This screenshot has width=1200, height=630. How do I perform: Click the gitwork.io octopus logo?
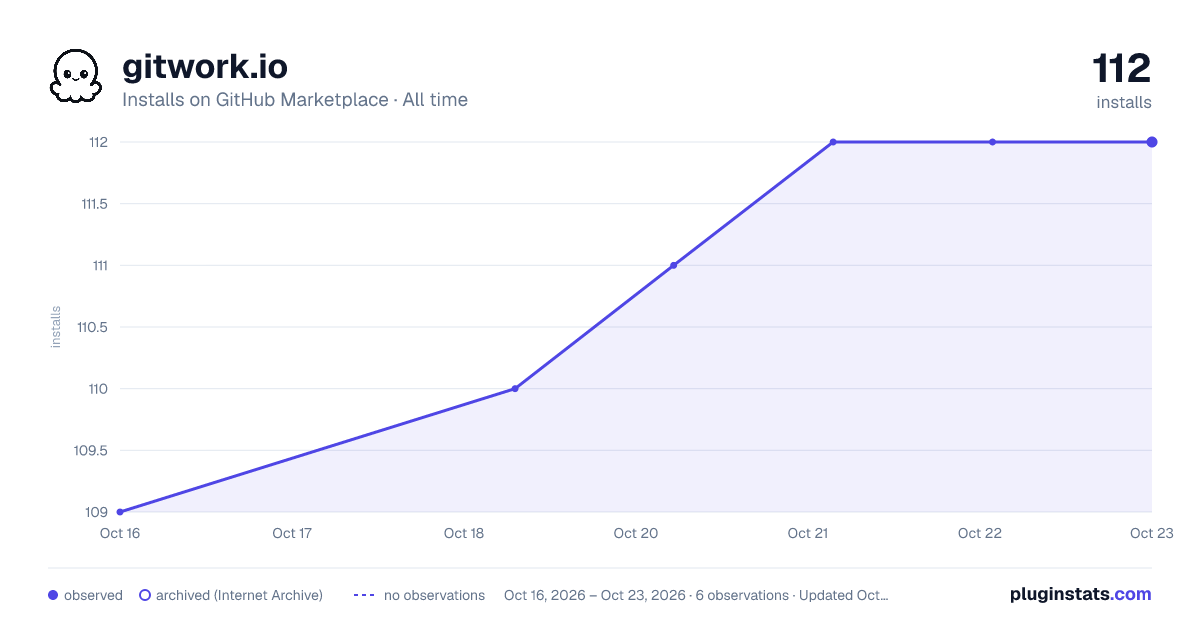pos(76,76)
